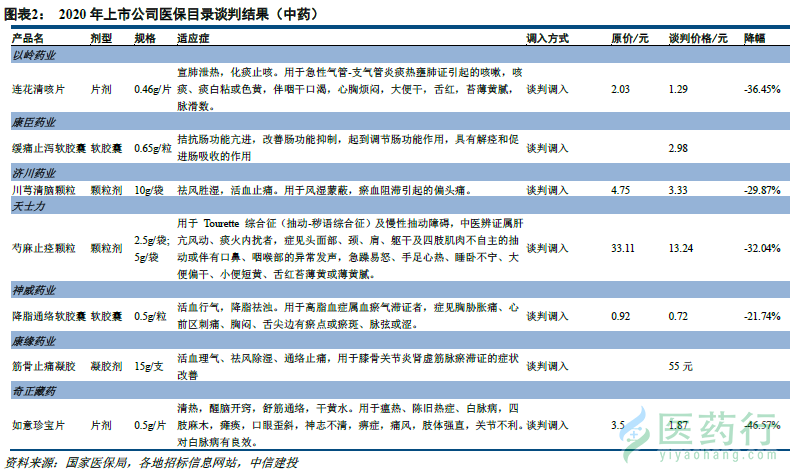Image resolution: width=793 pixels, height=475 pixels.
Task: Click the negotiated price '13.24'
Action: (681, 248)
